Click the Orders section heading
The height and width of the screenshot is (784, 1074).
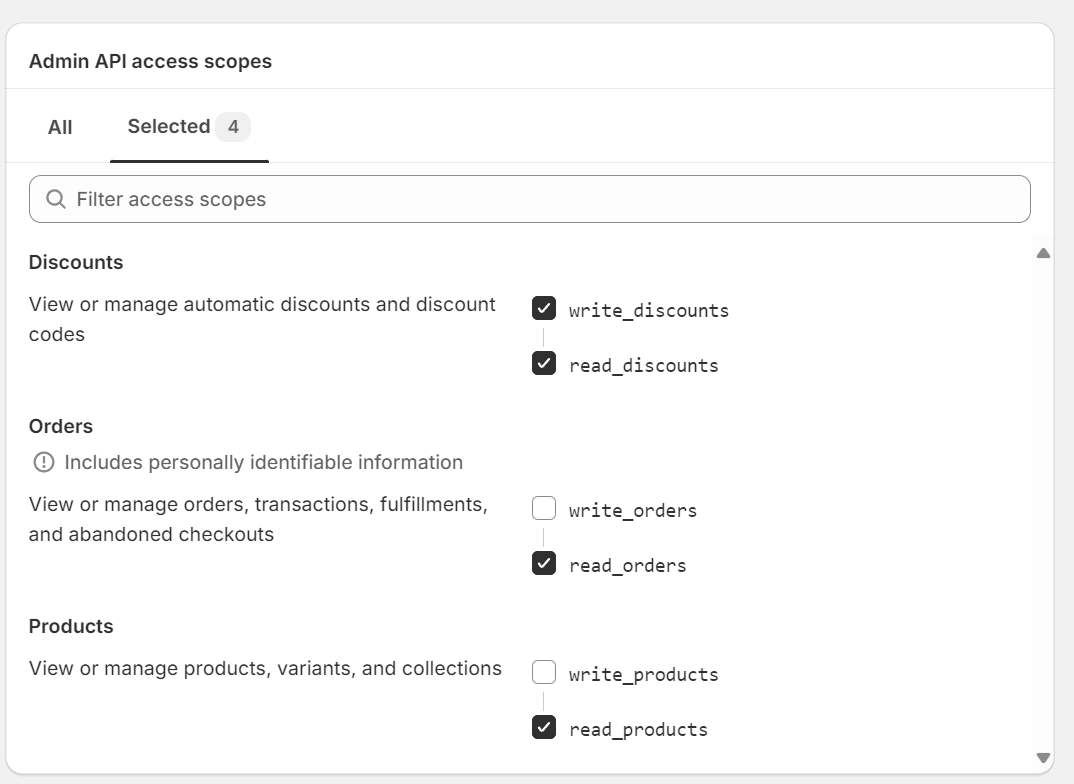[x=61, y=426]
